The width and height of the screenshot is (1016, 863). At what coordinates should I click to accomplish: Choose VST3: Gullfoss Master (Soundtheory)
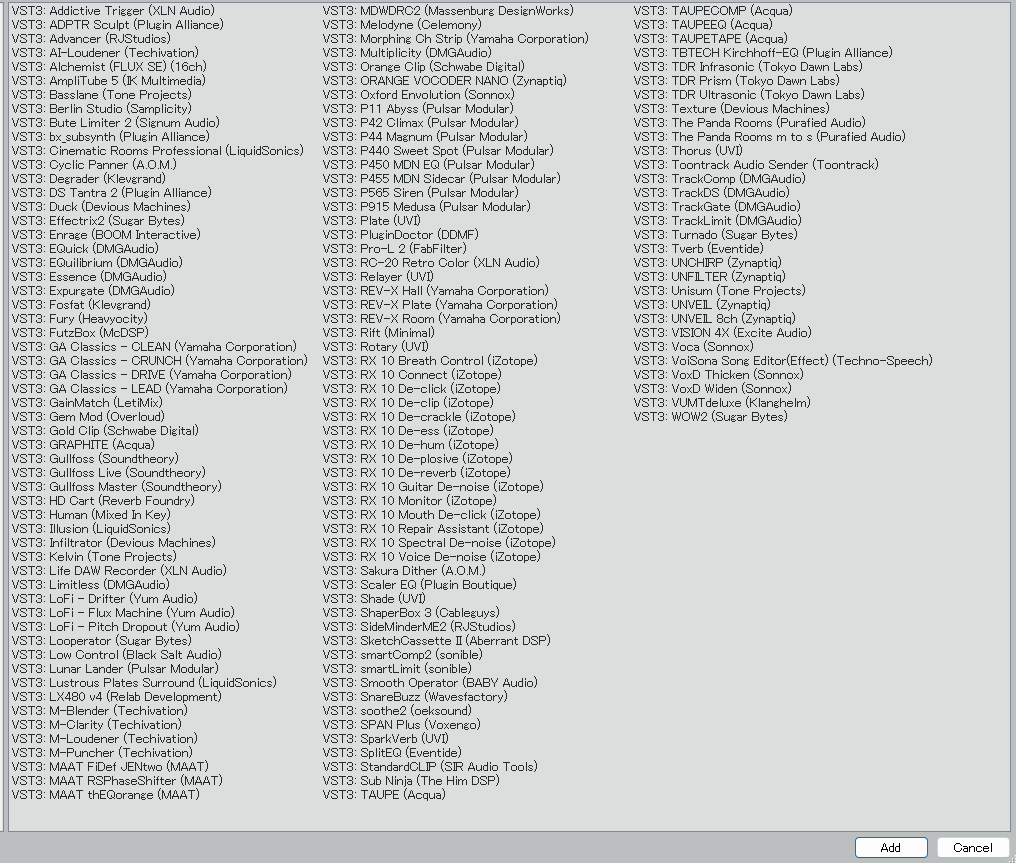tap(117, 487)
